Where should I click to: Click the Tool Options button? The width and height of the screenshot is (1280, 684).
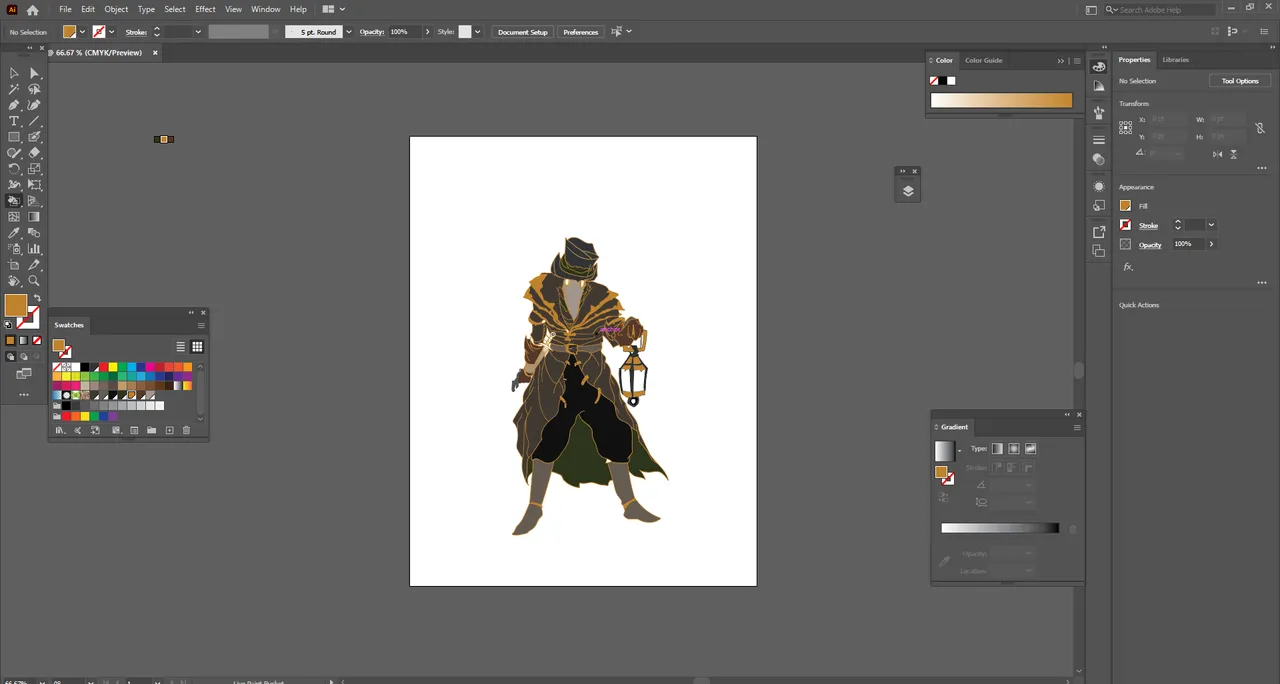[x=1240, y=81]
